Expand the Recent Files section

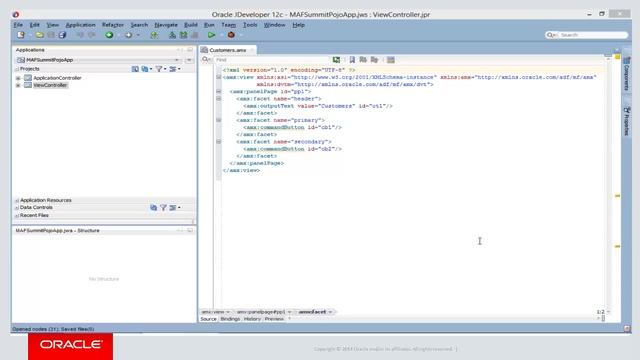[x=17, y=215]
